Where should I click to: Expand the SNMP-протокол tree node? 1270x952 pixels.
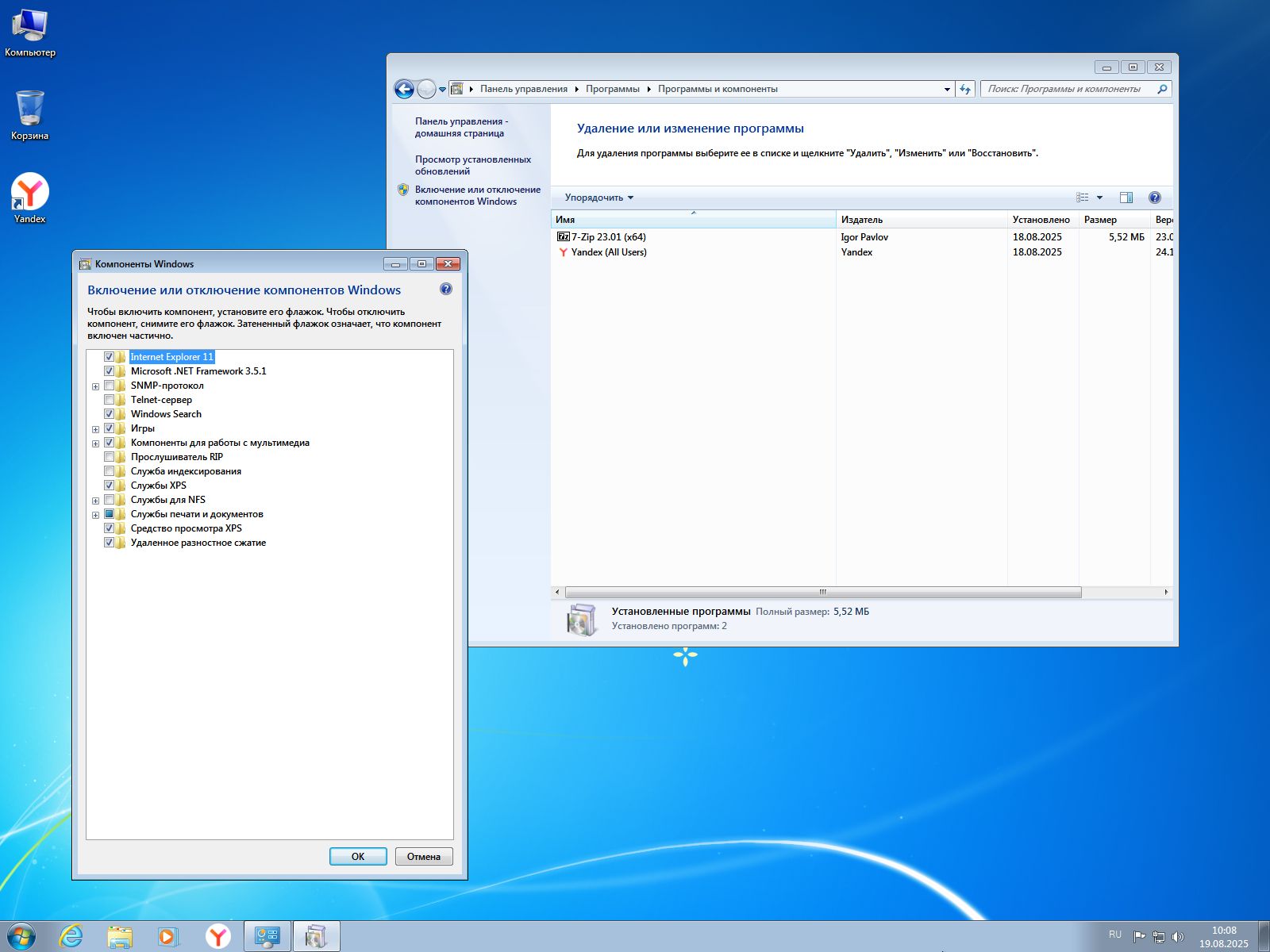tap(96, 386)
